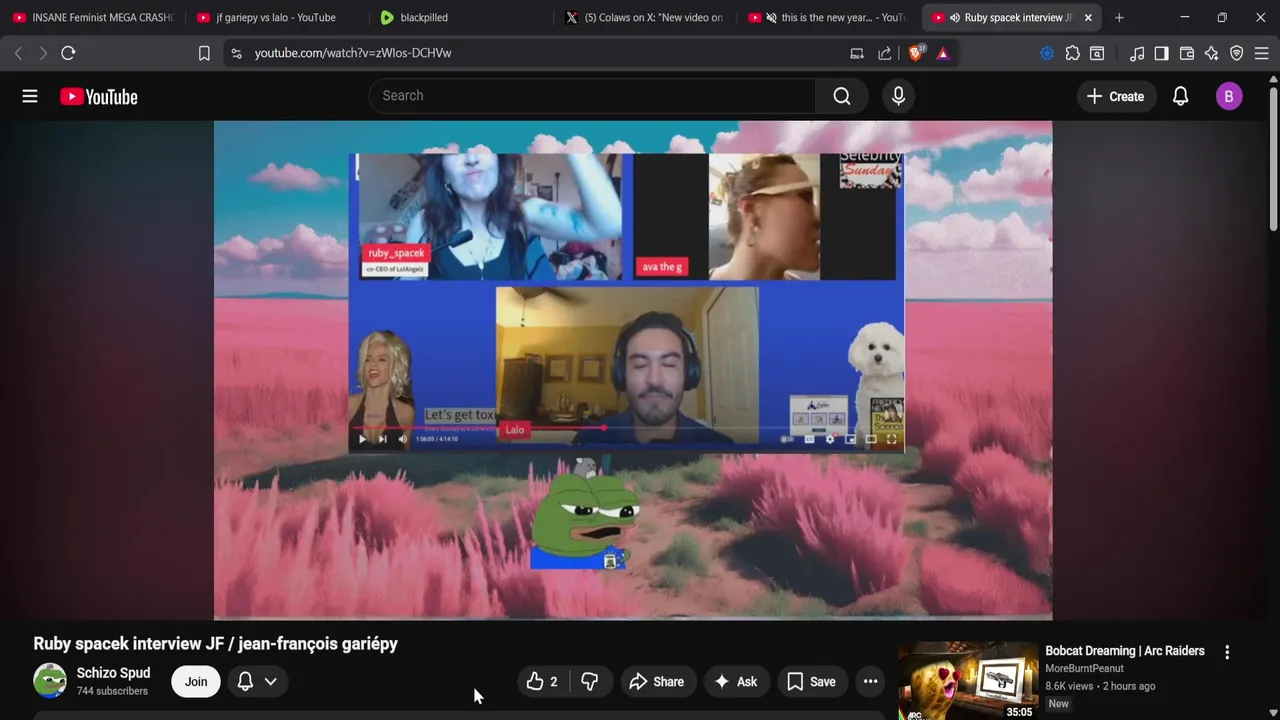Screen dimensions: 1280x720
Task: Switch to Colaws on X tab
Action: [x=644, y=17]
